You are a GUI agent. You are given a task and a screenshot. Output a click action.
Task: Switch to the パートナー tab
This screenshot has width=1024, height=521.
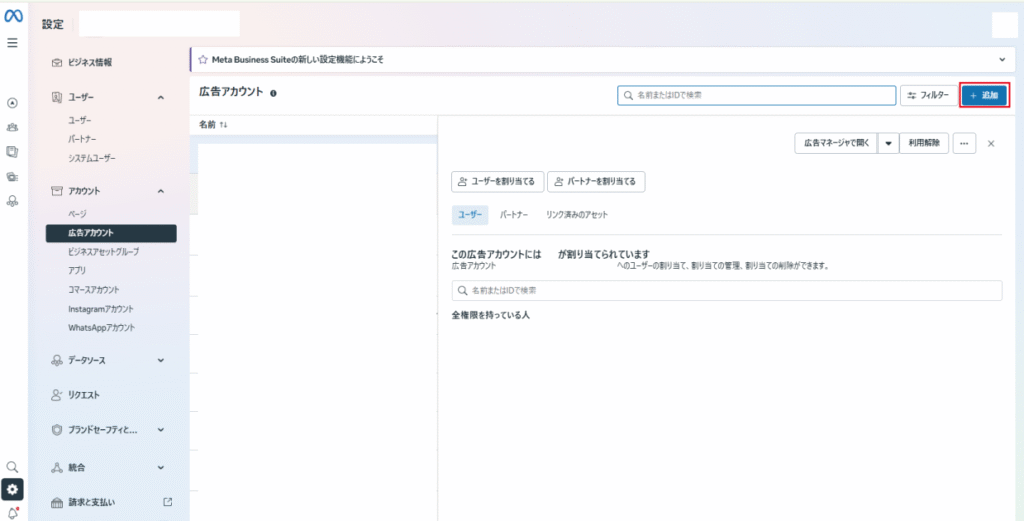pyautogui.click(x=514, y=215)
